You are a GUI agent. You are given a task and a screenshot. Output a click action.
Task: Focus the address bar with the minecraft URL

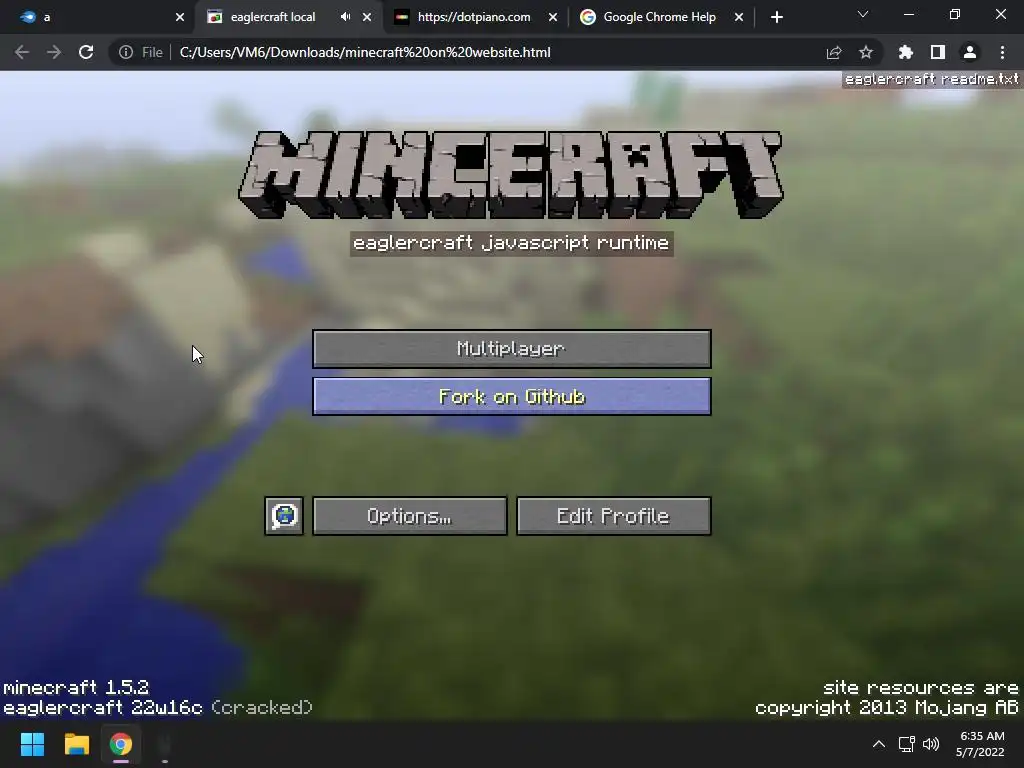tap(364, 52)
